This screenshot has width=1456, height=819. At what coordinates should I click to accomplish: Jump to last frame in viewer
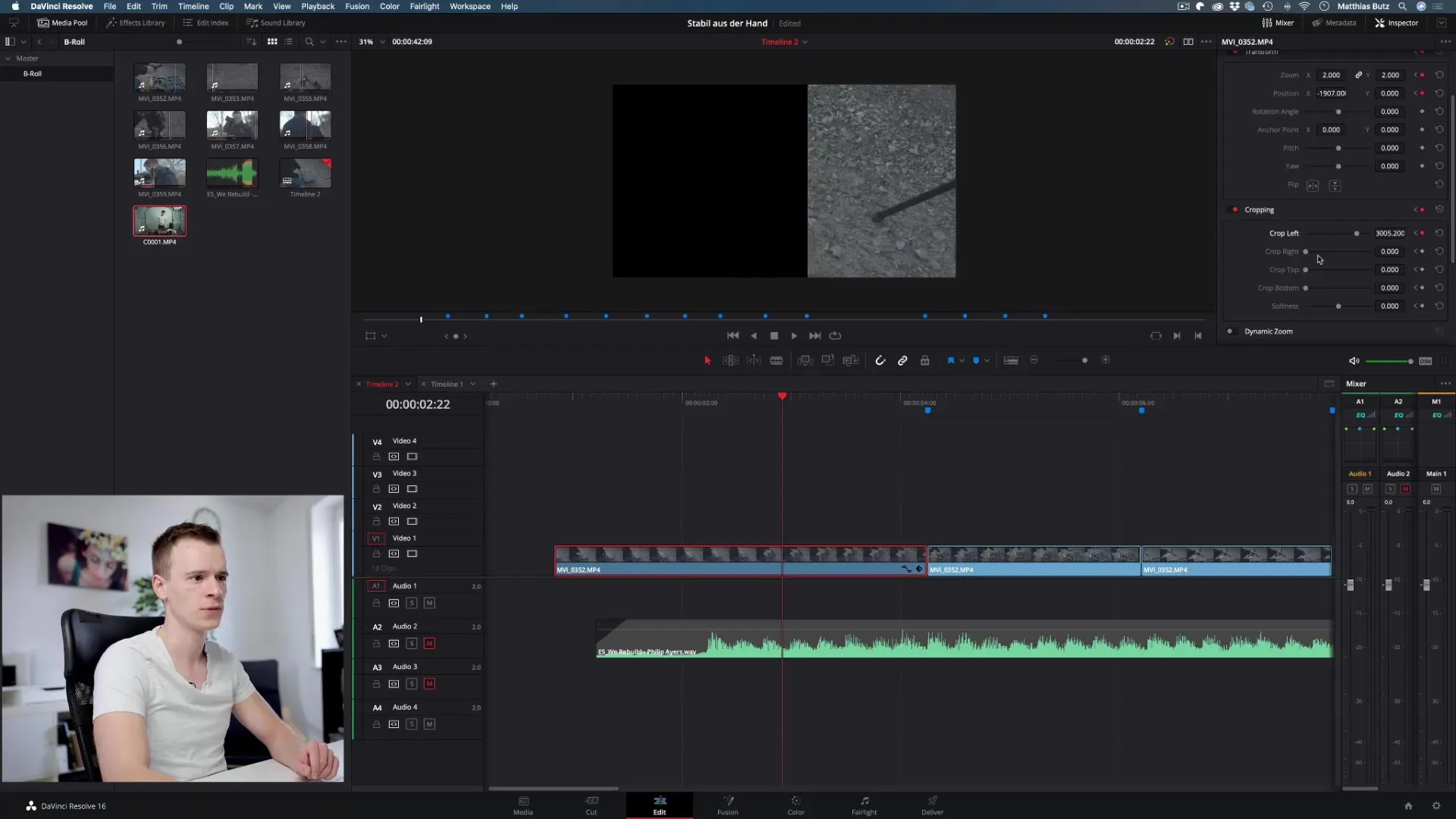(814, 336)
